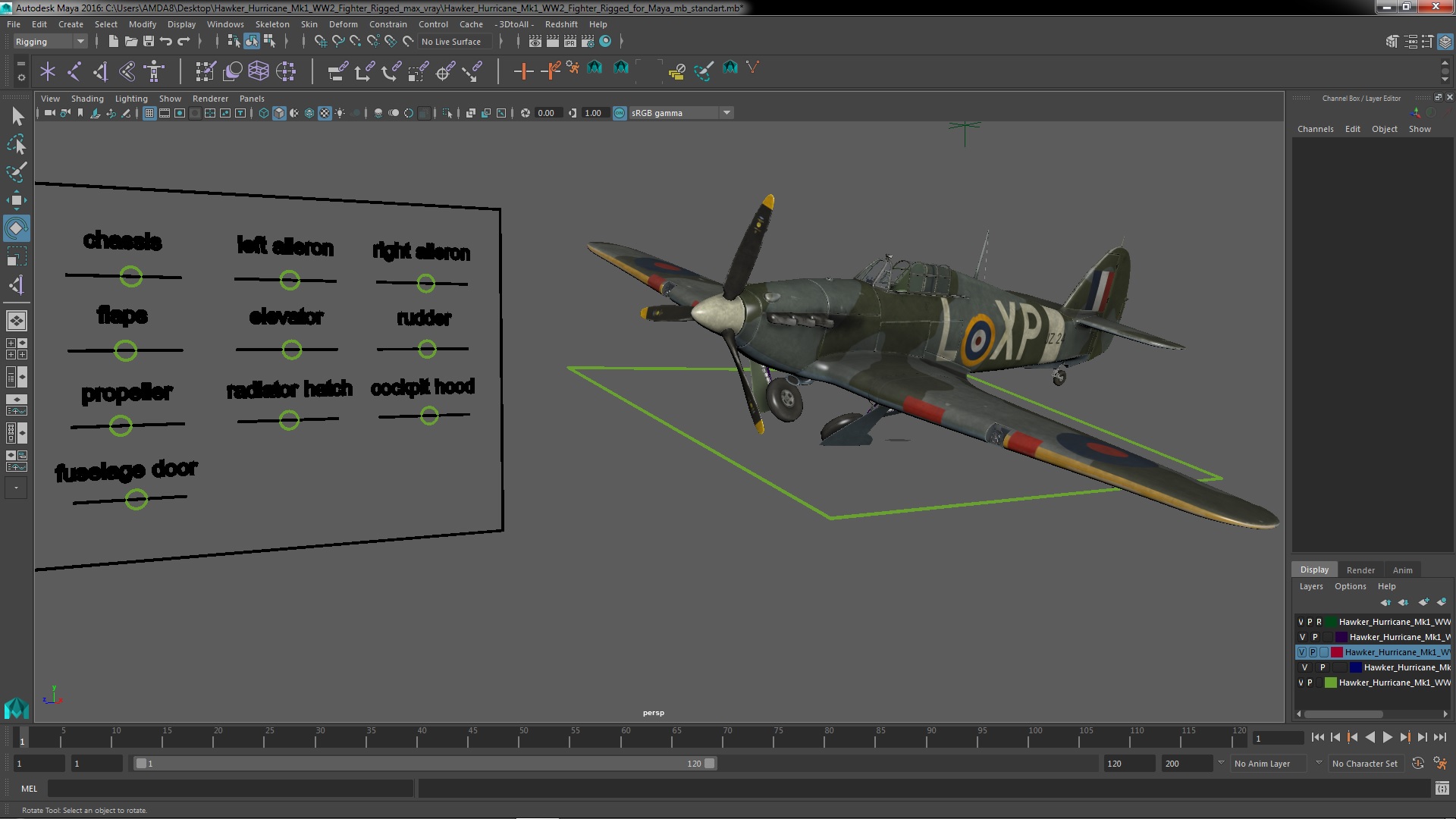Toggle R display type on first layer
This screenshot has height=819, width=1456.
point(1319,622)
